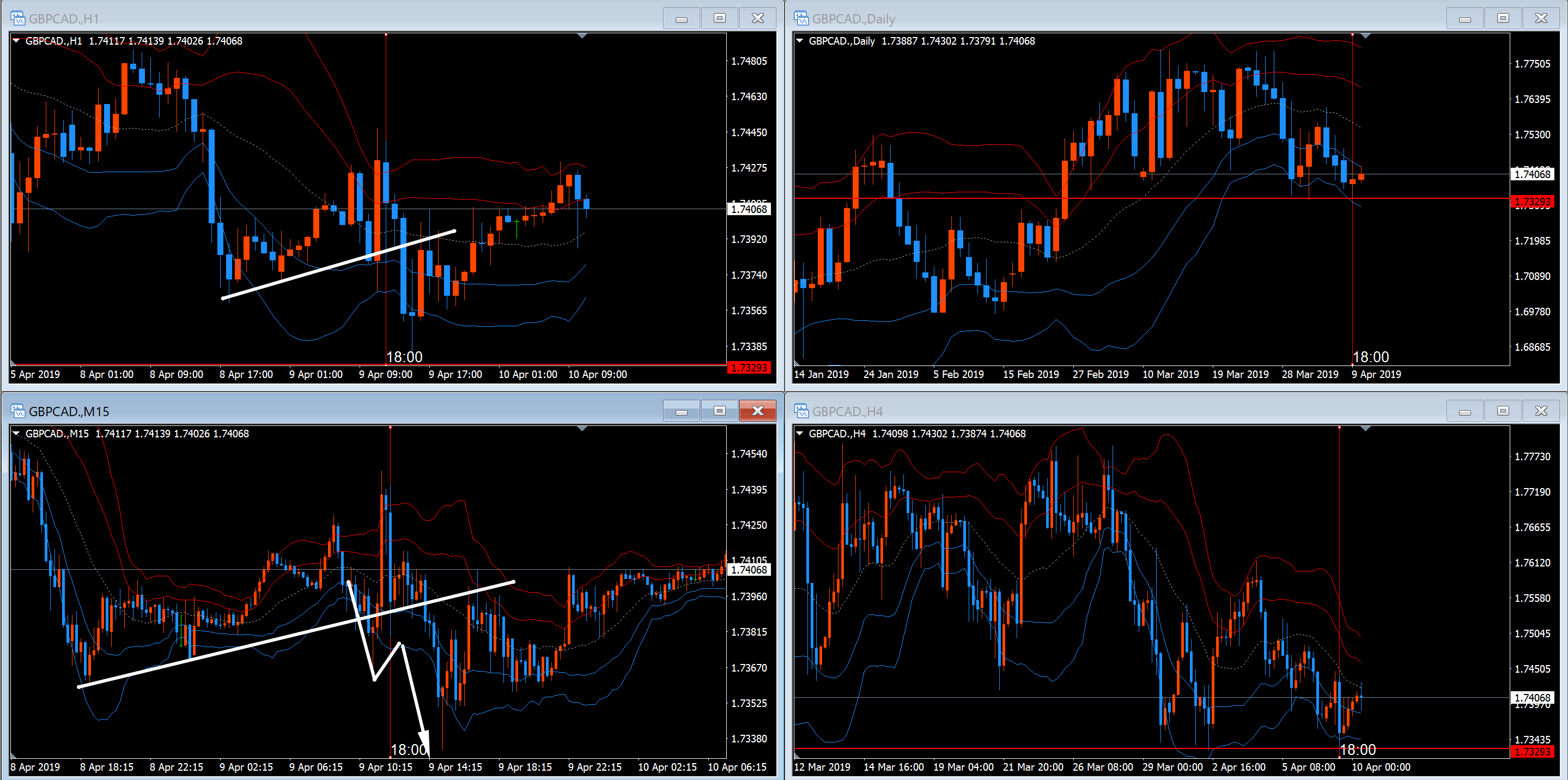Expand the GBPCAD.,M15 header dropdown triangle

click(x=17, y=433)
